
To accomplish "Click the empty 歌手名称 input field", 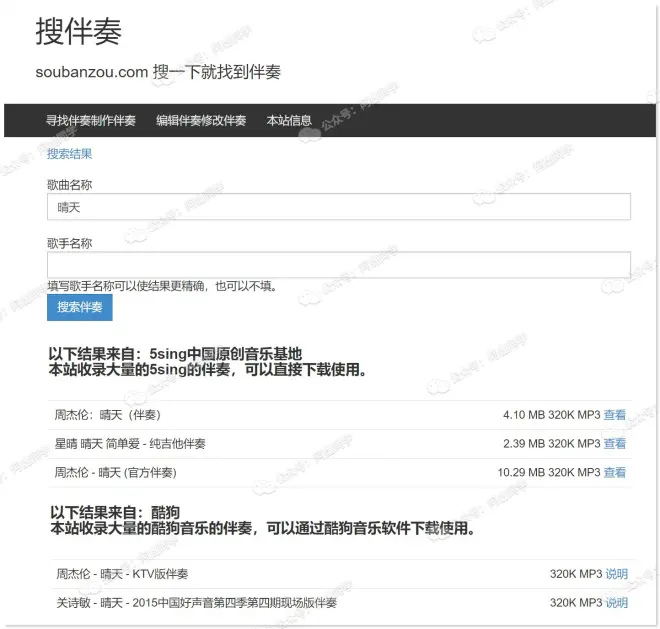I will pyautogui.click(x=338, y=264).
